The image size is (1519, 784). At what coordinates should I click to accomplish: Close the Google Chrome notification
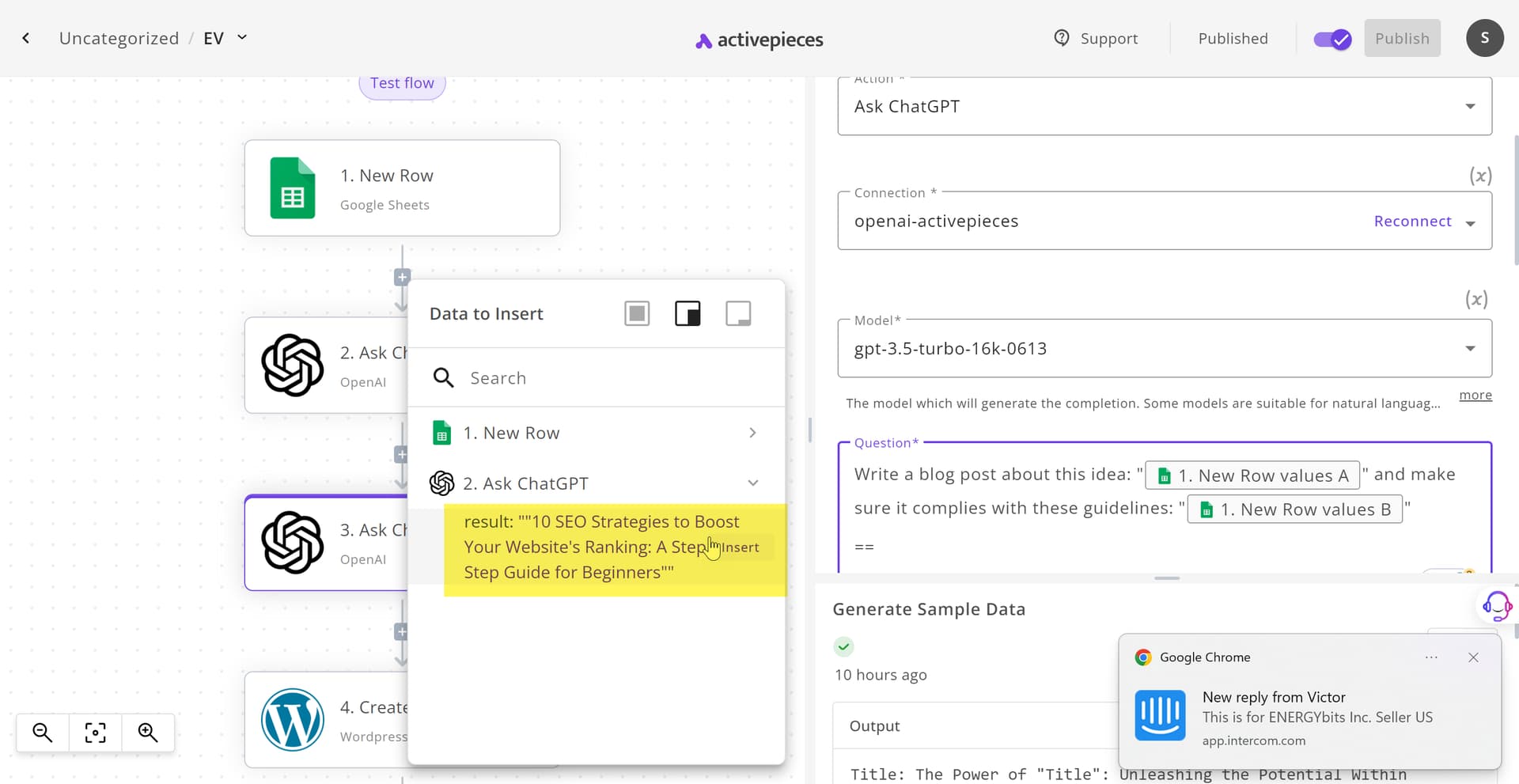tap(1473, 657)
